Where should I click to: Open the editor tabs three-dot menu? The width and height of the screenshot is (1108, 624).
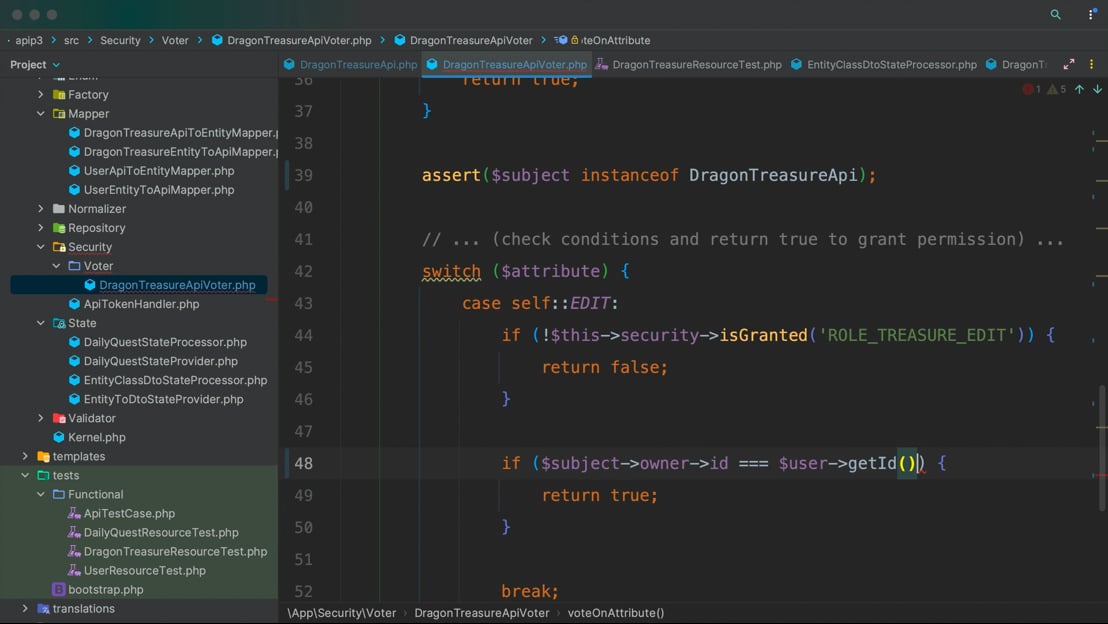[x=1091, y=64]
